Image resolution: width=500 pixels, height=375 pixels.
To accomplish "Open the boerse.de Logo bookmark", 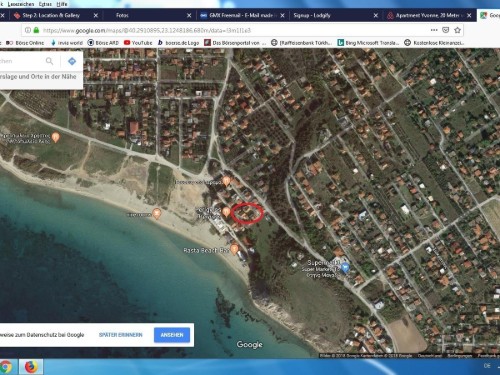I will 178,43.
